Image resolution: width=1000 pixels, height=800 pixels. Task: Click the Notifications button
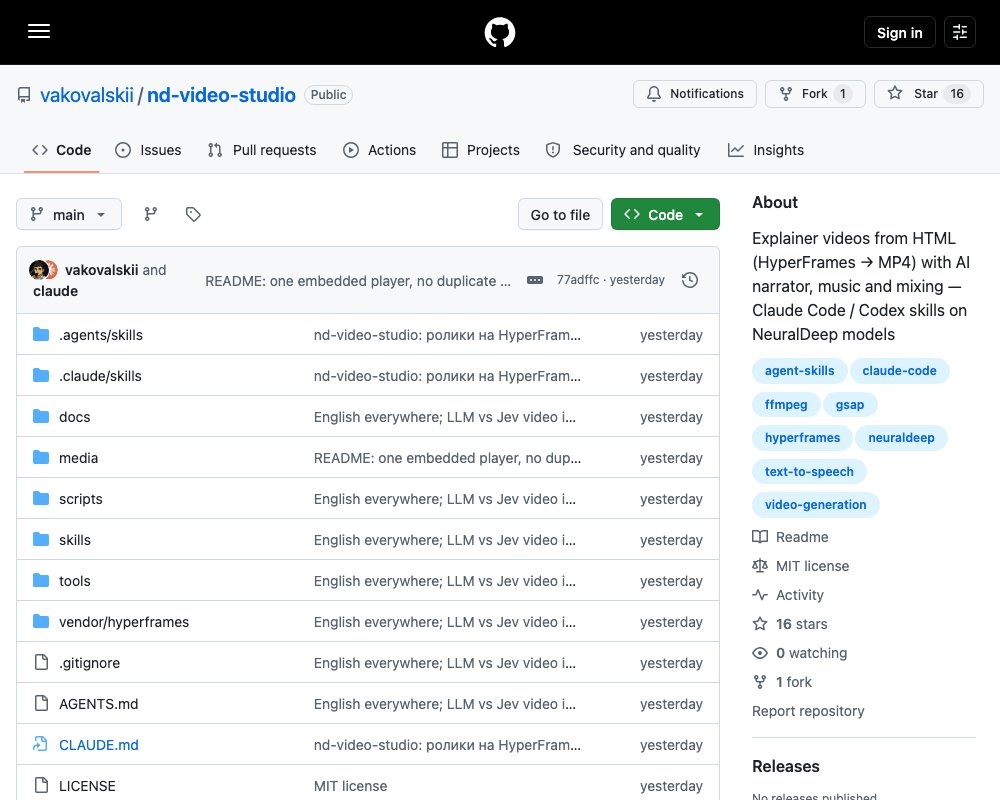pos(695,94)
